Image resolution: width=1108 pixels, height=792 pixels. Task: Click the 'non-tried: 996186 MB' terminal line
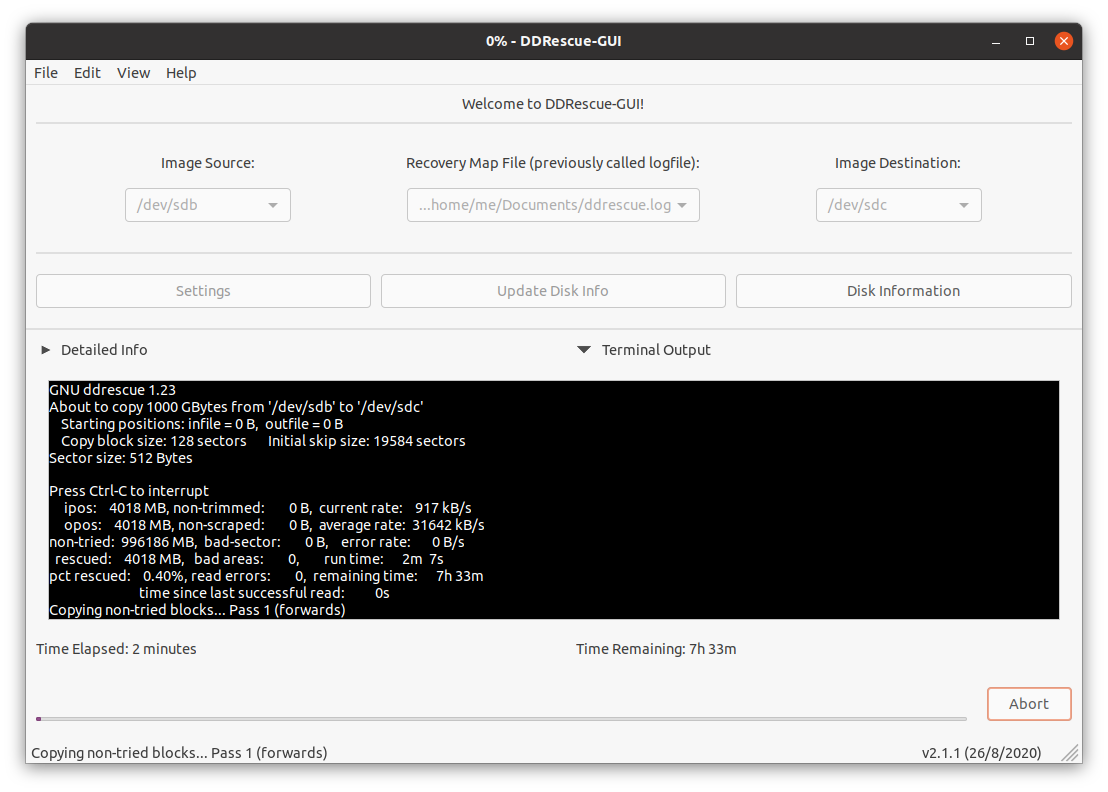[257, 542]
